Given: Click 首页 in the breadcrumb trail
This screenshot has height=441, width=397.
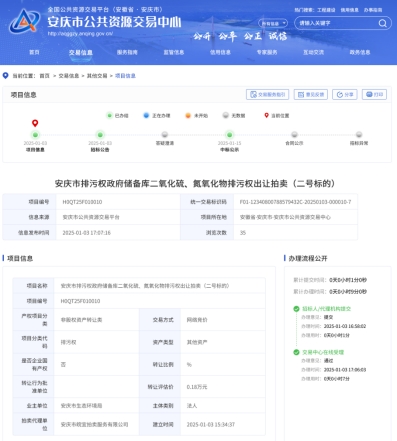Looking at the screenshot, I should tap(44, 76).
